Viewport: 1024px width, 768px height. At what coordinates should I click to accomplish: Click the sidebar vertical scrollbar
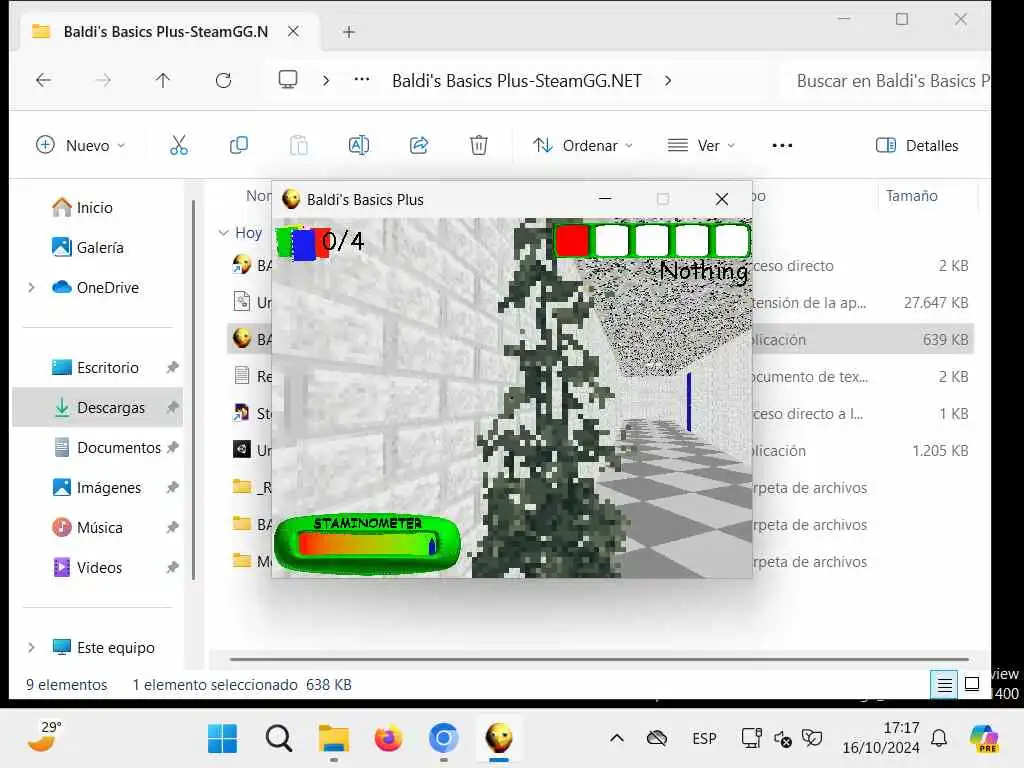tap(194, 391)
